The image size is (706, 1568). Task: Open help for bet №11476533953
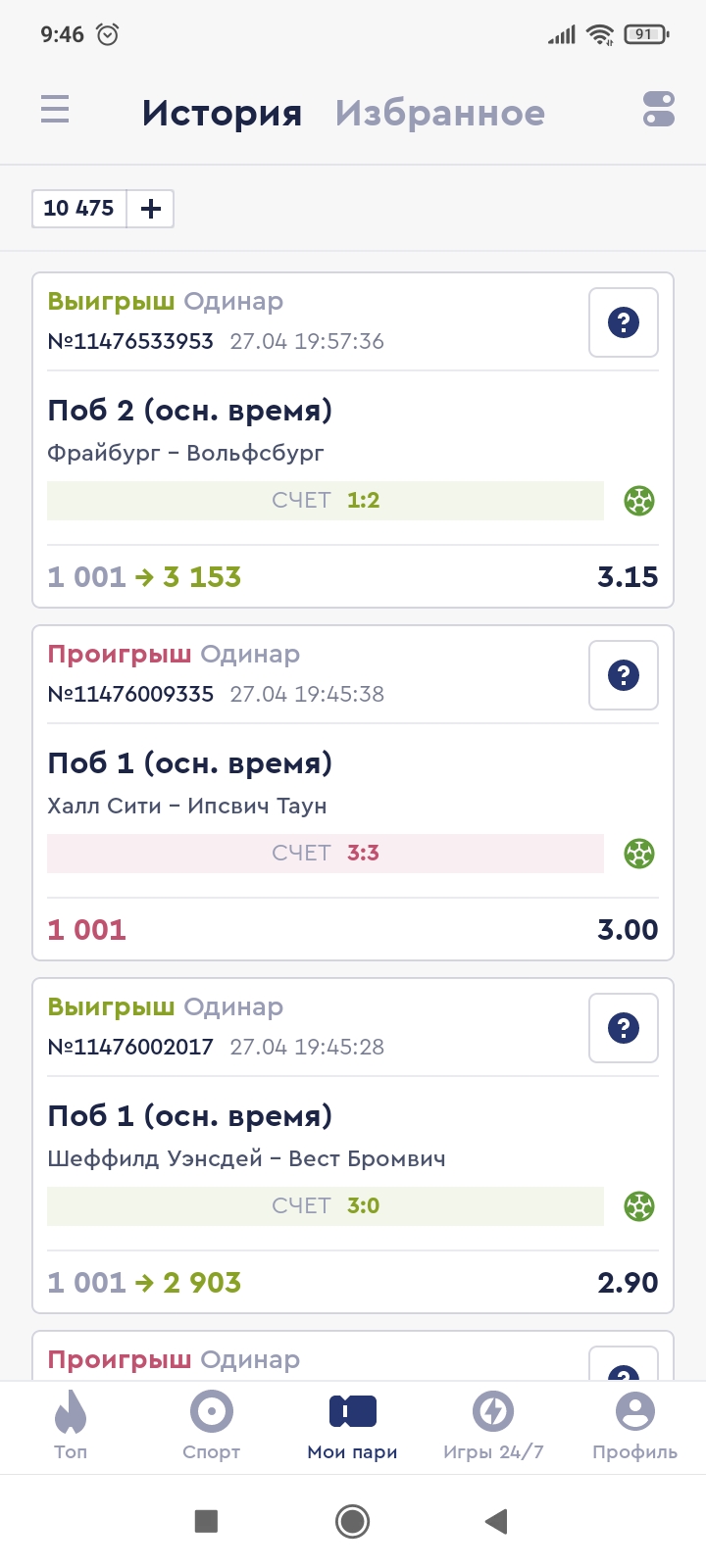(623, 322)
